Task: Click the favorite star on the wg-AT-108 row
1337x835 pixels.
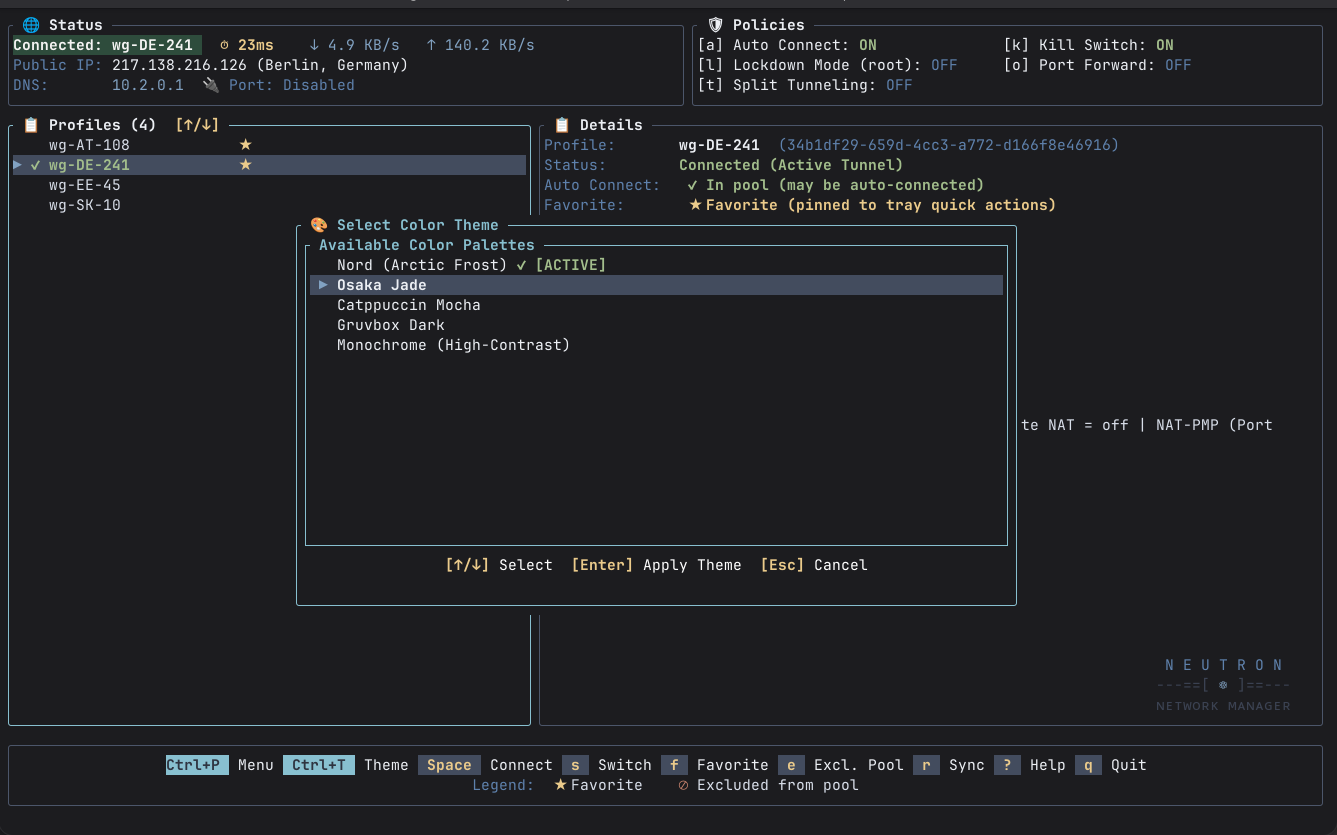Action: point(245,145)
